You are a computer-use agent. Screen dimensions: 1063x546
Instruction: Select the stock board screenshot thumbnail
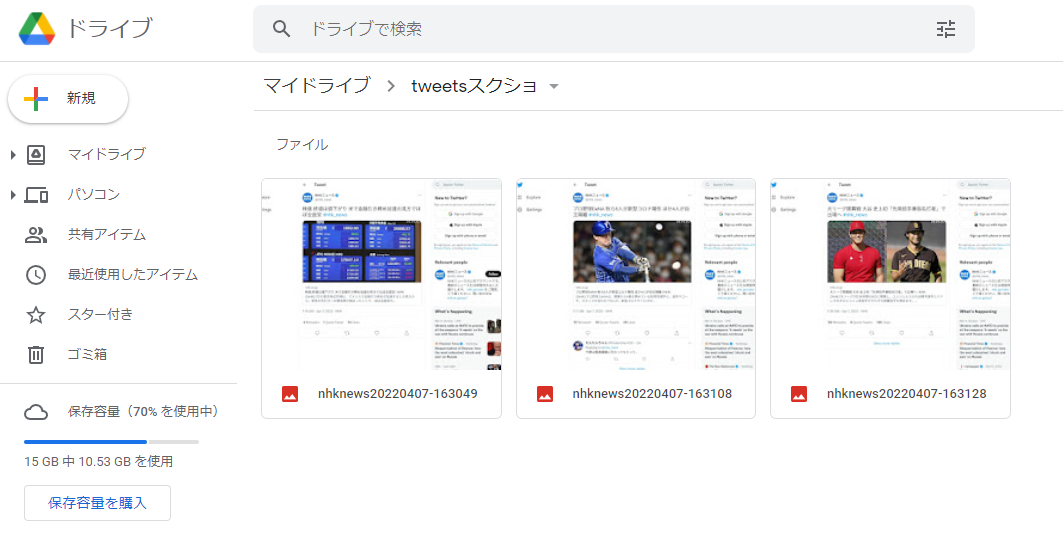click(x=382, y=274)
